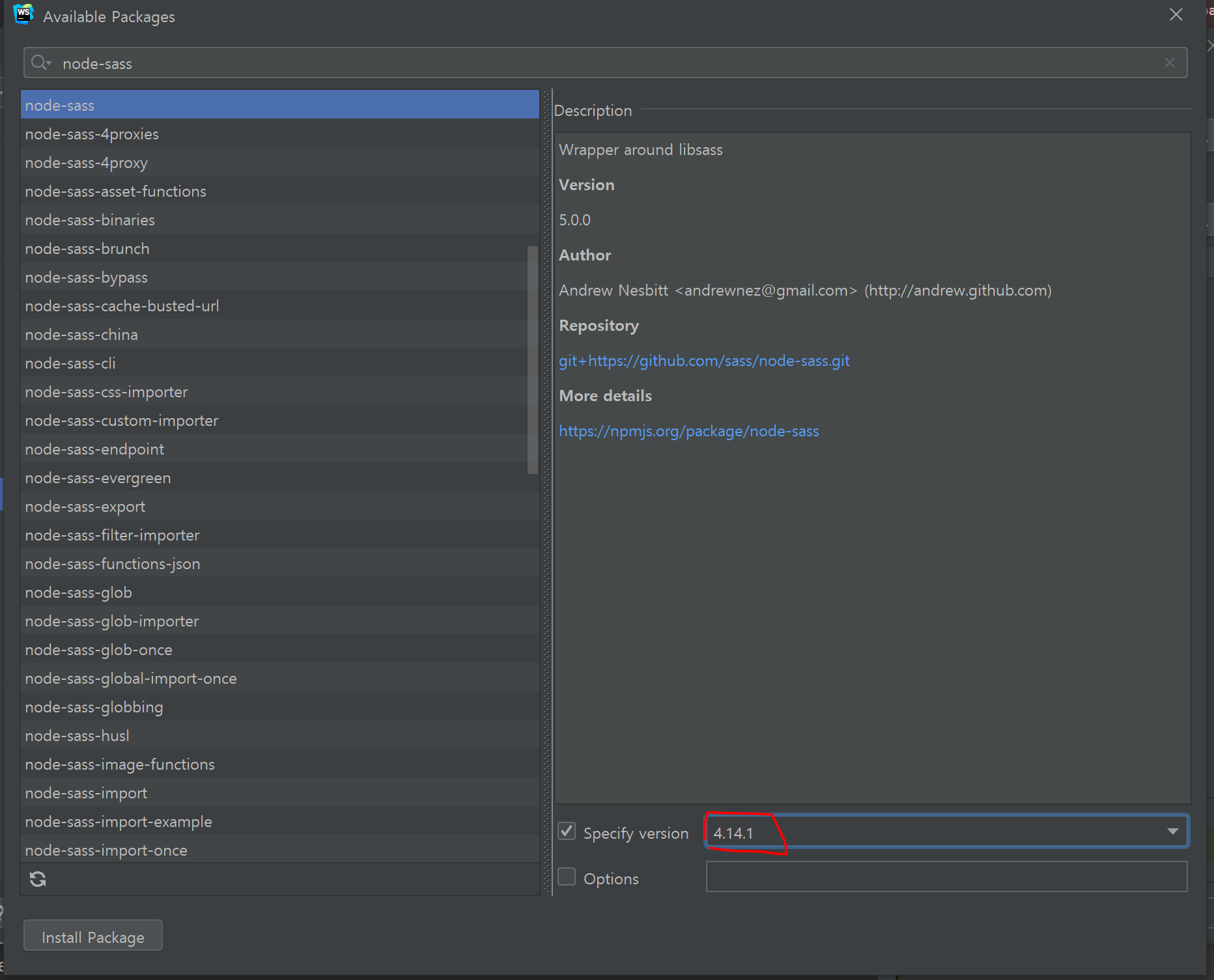Select node-sass-glob package
The image size is (1214, 980).
pyautogui.click(x=280, y=592)
